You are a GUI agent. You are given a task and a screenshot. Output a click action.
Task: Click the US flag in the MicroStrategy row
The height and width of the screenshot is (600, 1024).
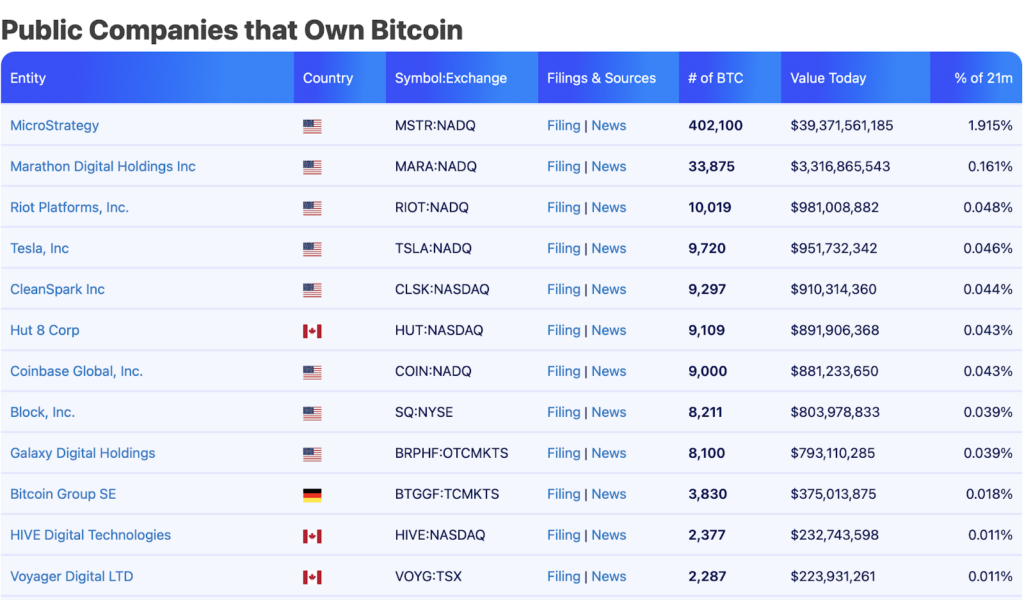312,127
